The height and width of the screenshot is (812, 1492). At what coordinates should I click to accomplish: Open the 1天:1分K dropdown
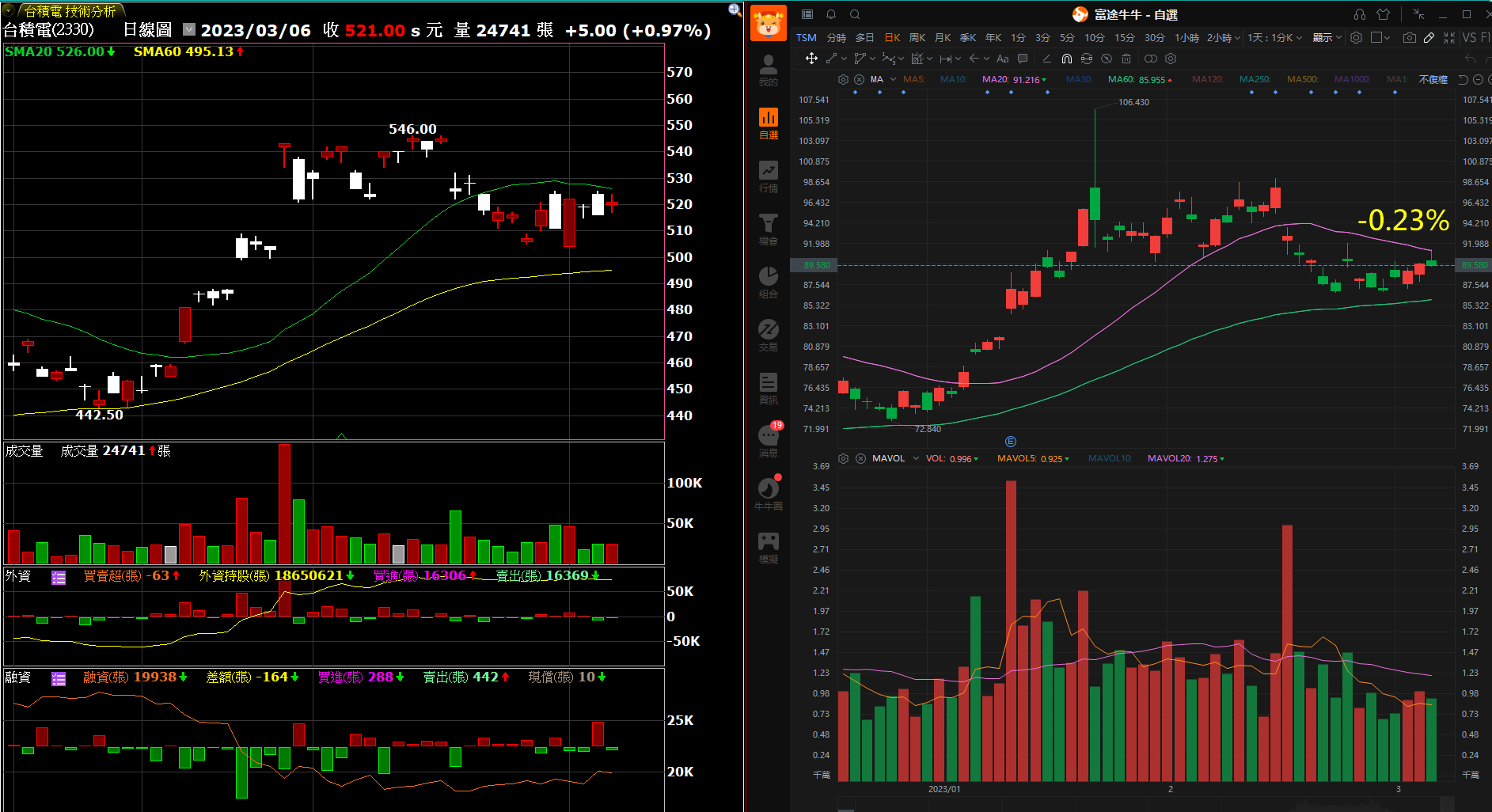click(1274, 38)
